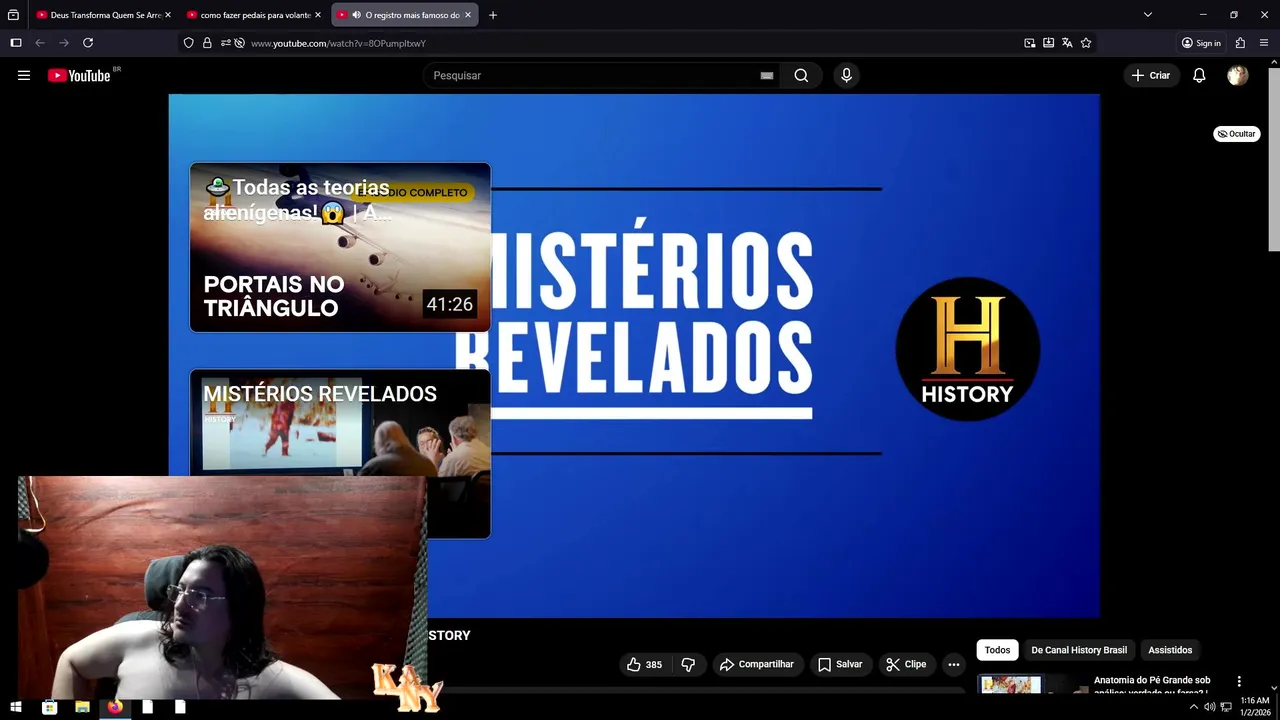The image size is (1280, 720).
Task: Close the como fazer pedais tab
Action: pyautogui.click(x=317, y=15)
